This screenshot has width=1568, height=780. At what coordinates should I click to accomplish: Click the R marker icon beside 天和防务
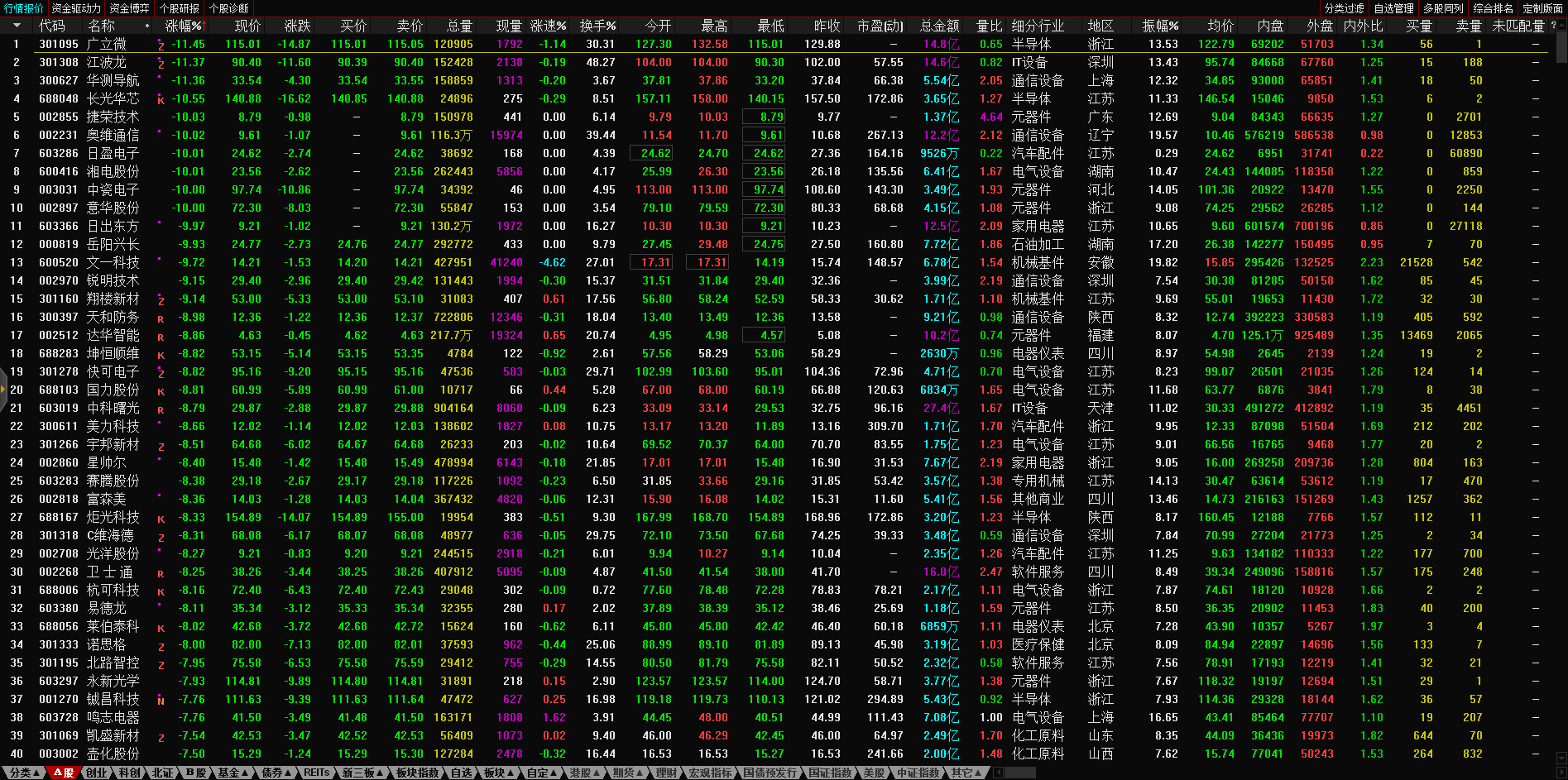coord(161,318)
